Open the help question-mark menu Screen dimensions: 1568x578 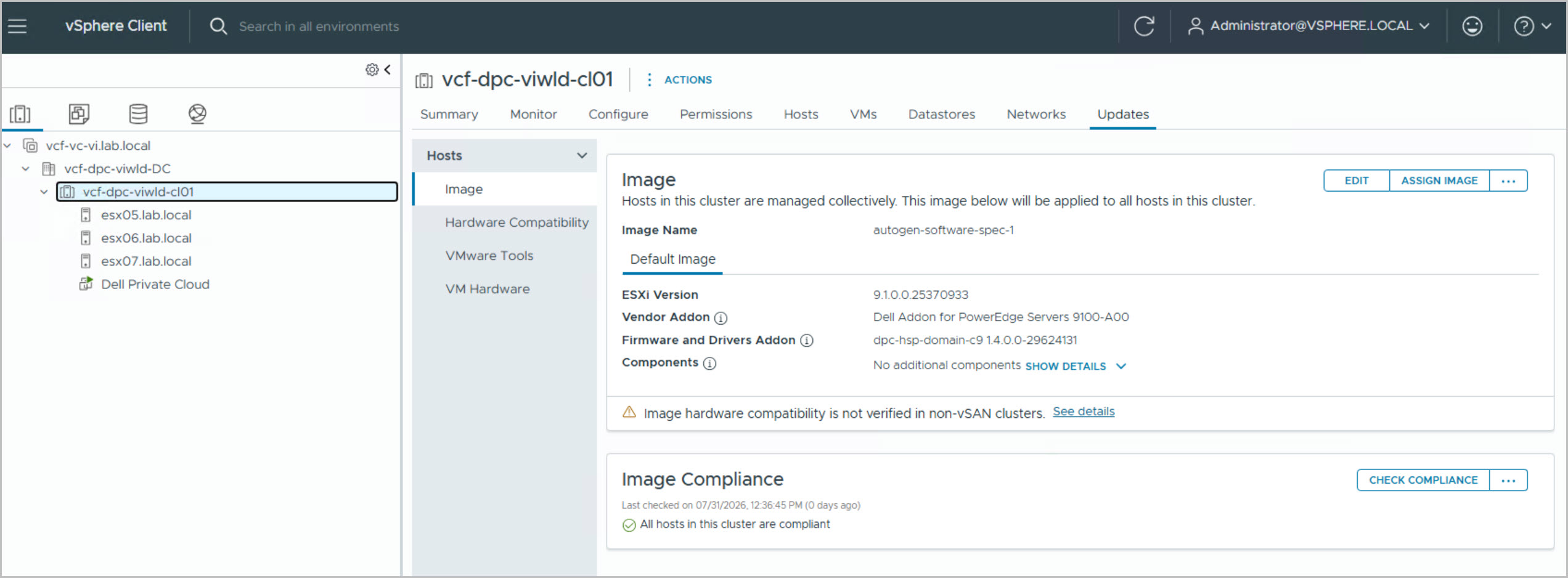(x=1524, y=26)
